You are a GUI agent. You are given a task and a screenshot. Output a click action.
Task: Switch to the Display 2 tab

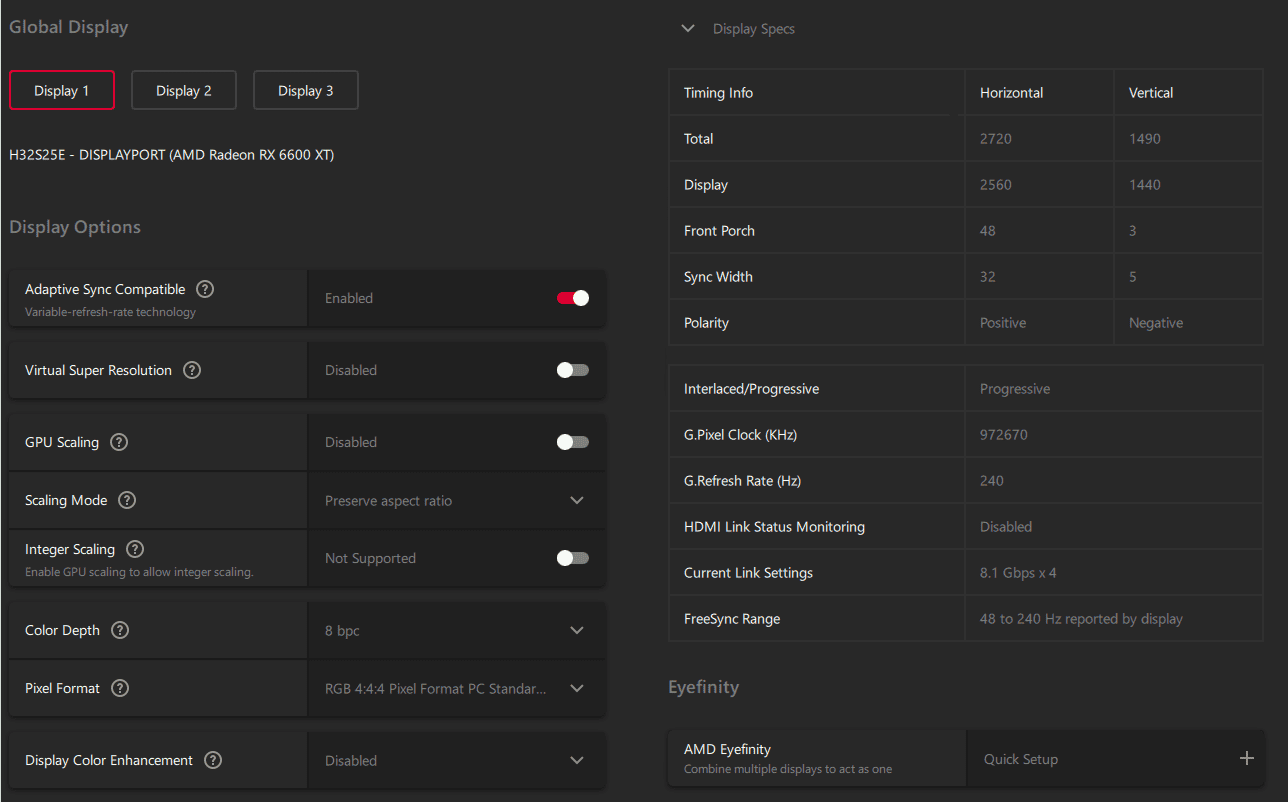pos(184,90)
